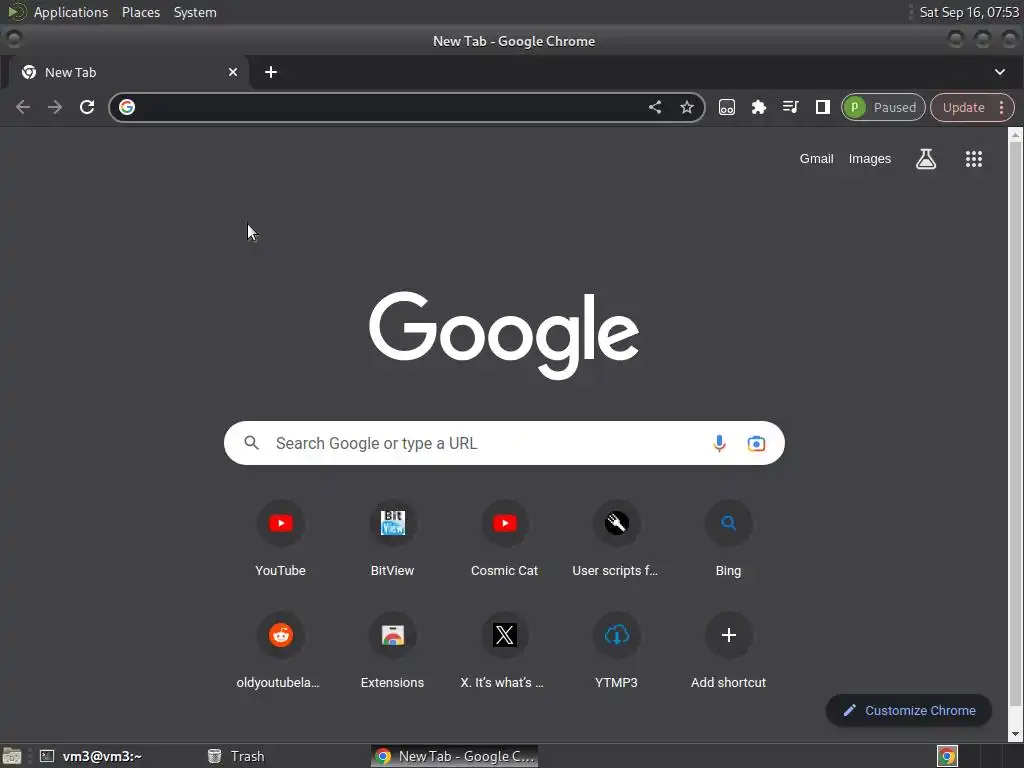Click scrollbar up arrow
The image size is (1024, 768).
[x=1014, y=135]
